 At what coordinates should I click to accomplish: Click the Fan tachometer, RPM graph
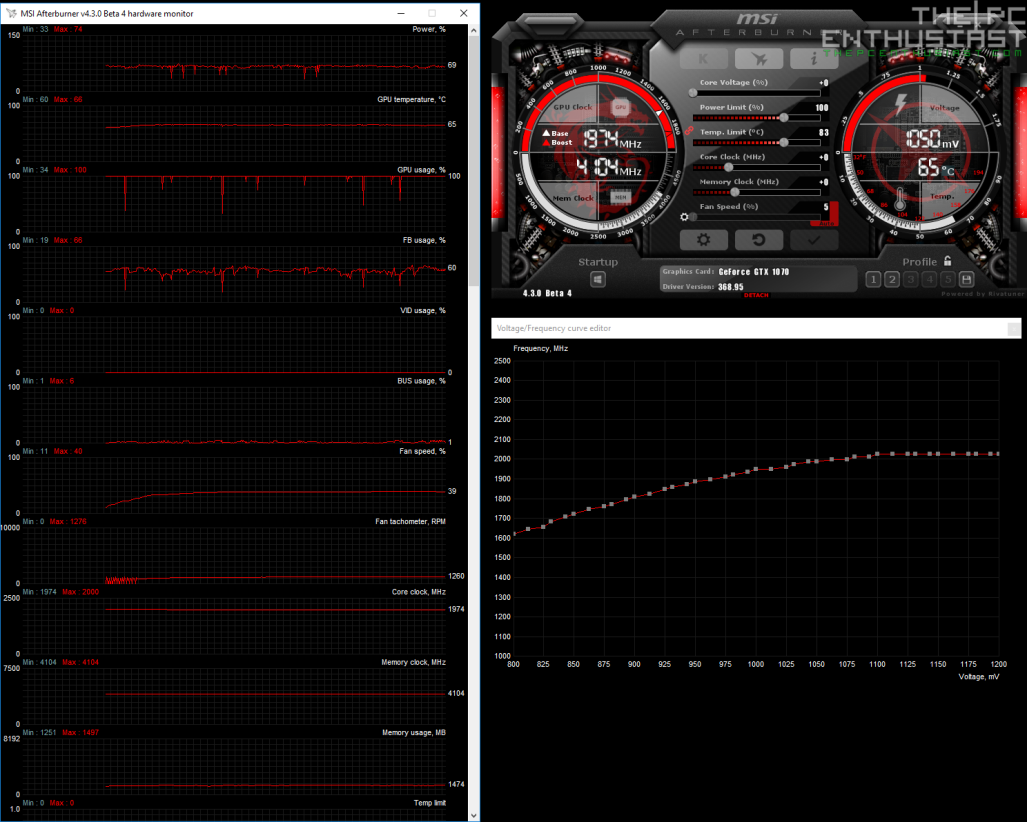pos(234,555)
